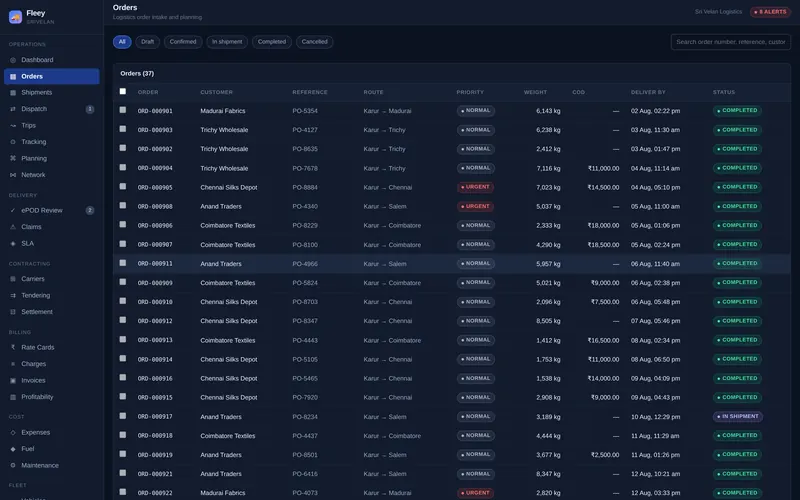Open the 8 ALERTS badge
Screen dimensions: 800x500
pos(770,12)
